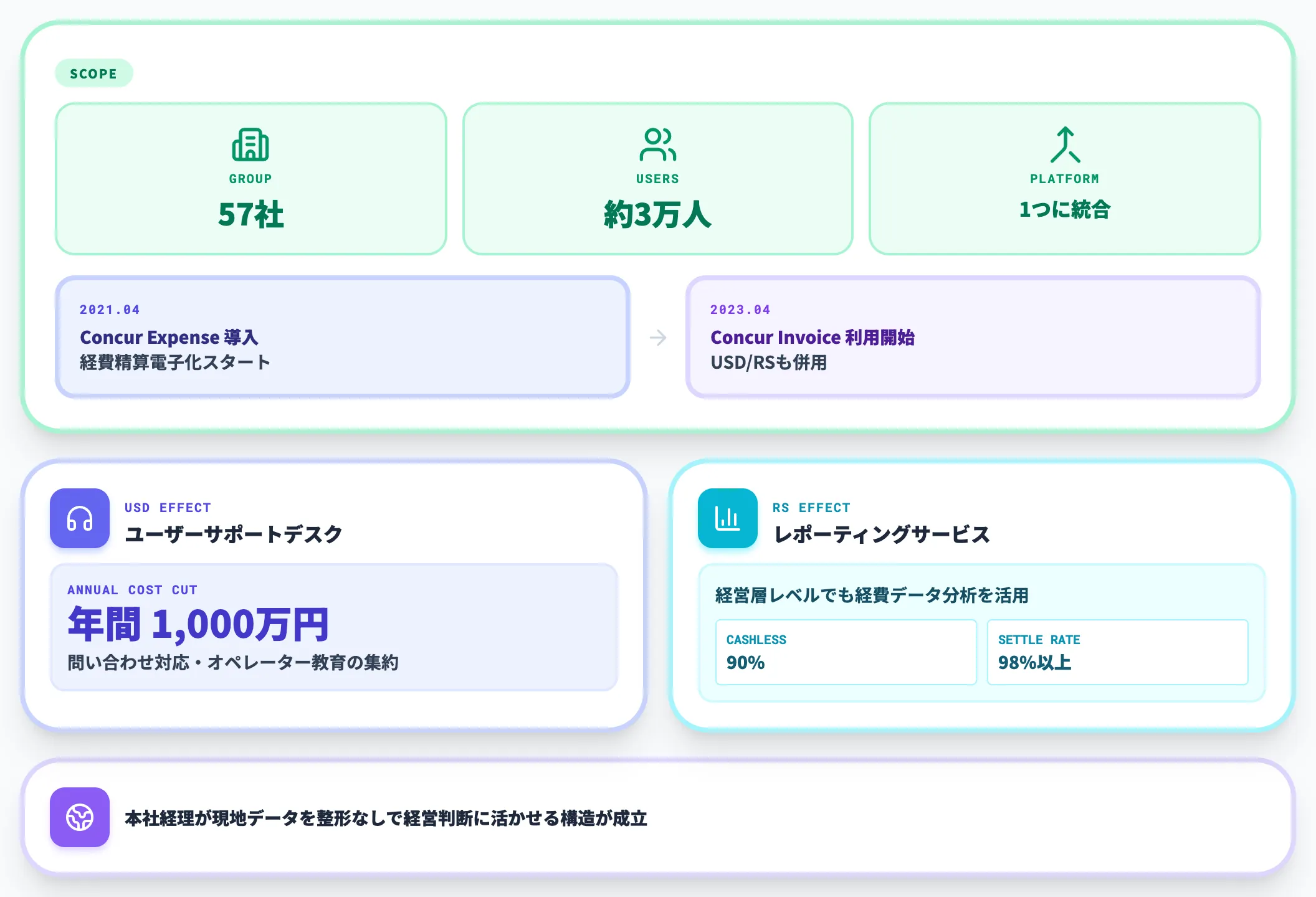This screenshot has width=1316, height=897.
Task: Click the bar chart icon for RS EFFECT
Action: click(728, 518)
